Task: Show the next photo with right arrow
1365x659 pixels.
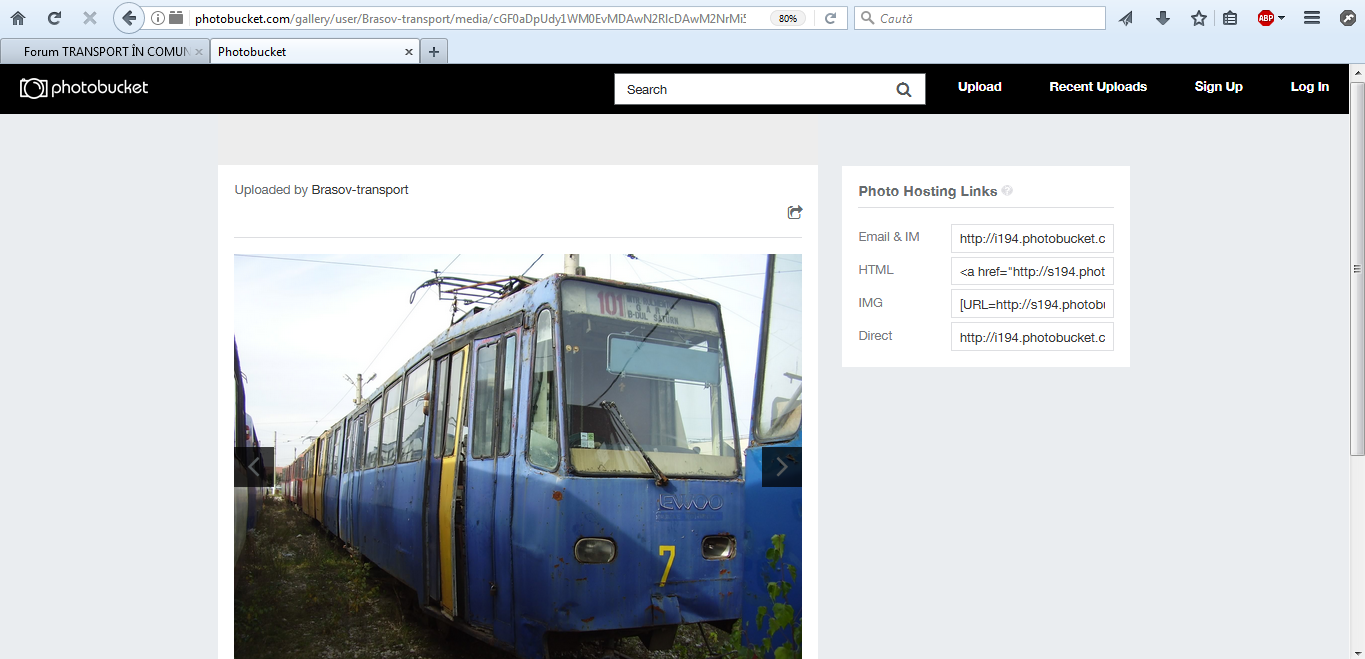Action: (x=782, y=467)
